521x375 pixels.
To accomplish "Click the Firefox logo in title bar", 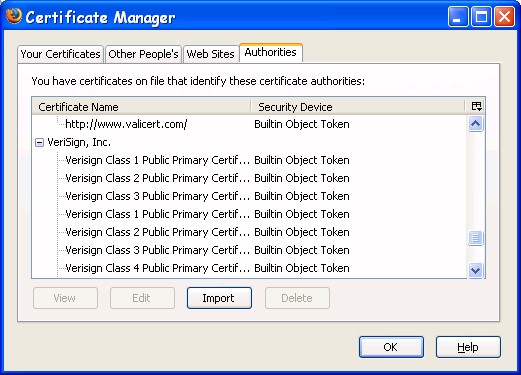I will (x=14, y=16).
